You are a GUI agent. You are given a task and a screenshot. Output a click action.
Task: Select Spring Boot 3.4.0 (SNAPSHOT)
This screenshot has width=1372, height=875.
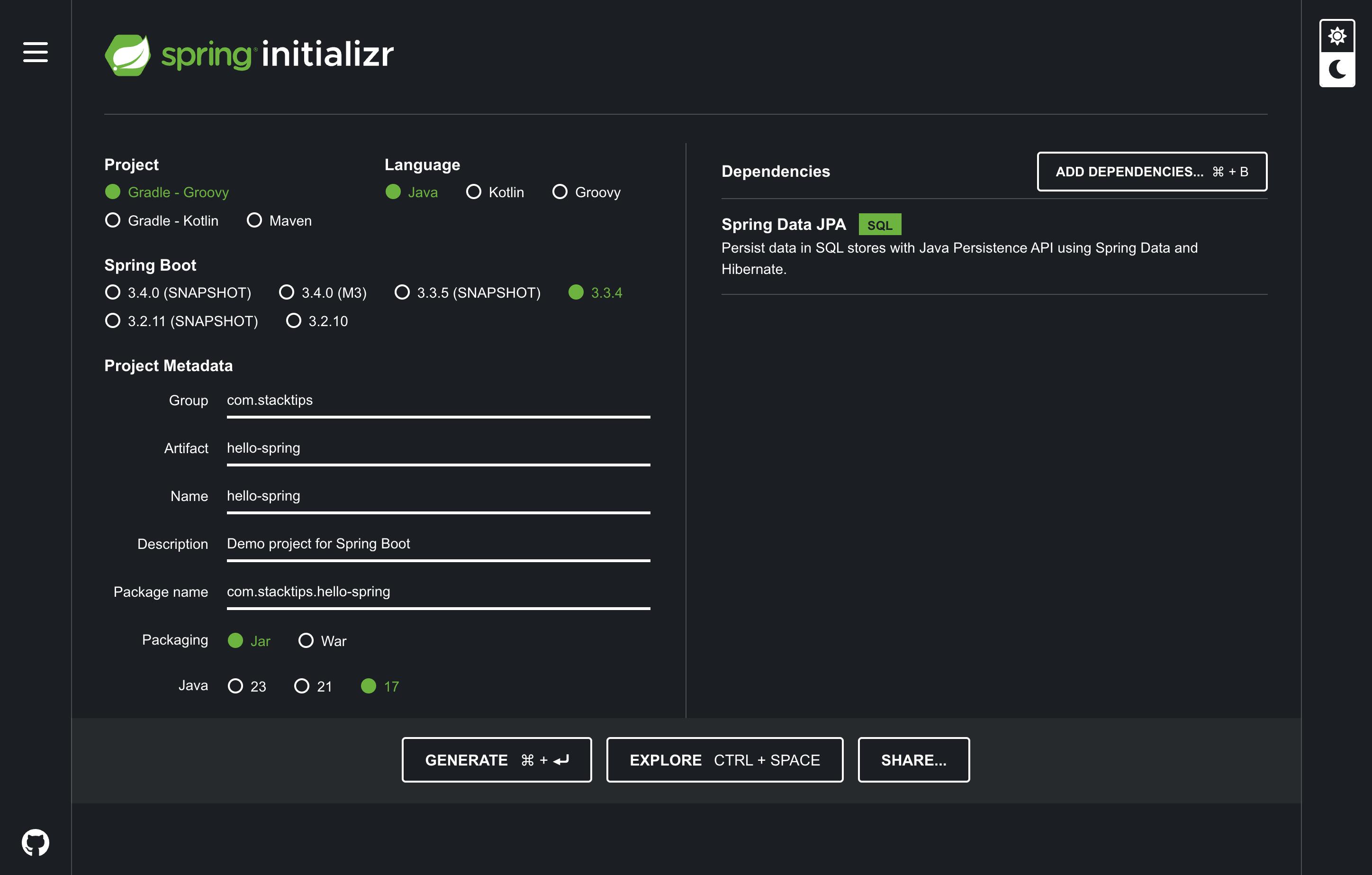pyautogui.click(x=178, y=292)
